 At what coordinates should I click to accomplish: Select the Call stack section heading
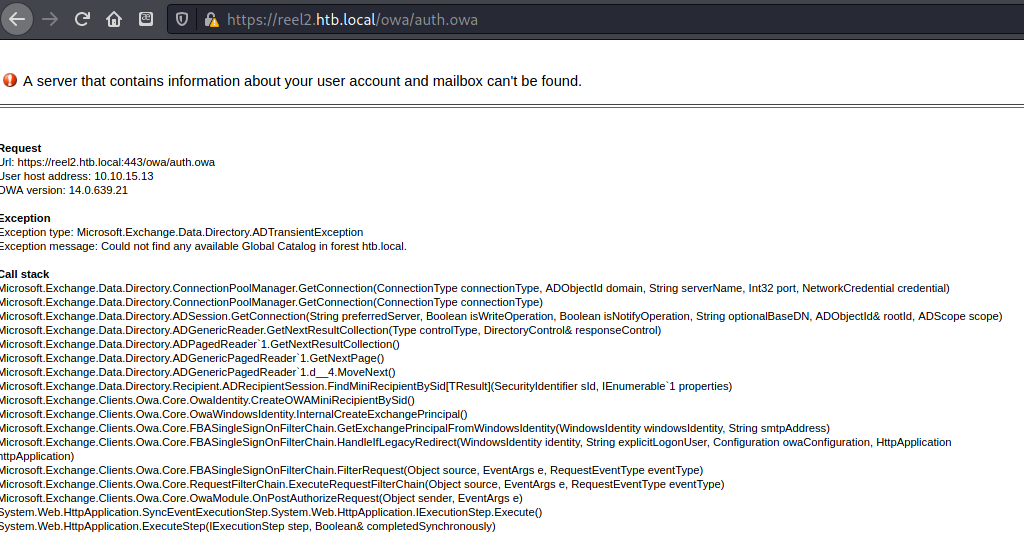point(24,274)
